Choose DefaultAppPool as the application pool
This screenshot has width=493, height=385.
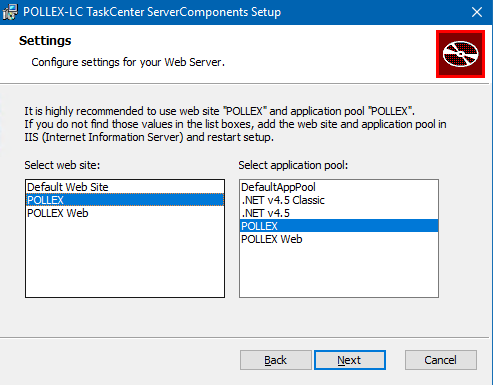coord(339,187)
